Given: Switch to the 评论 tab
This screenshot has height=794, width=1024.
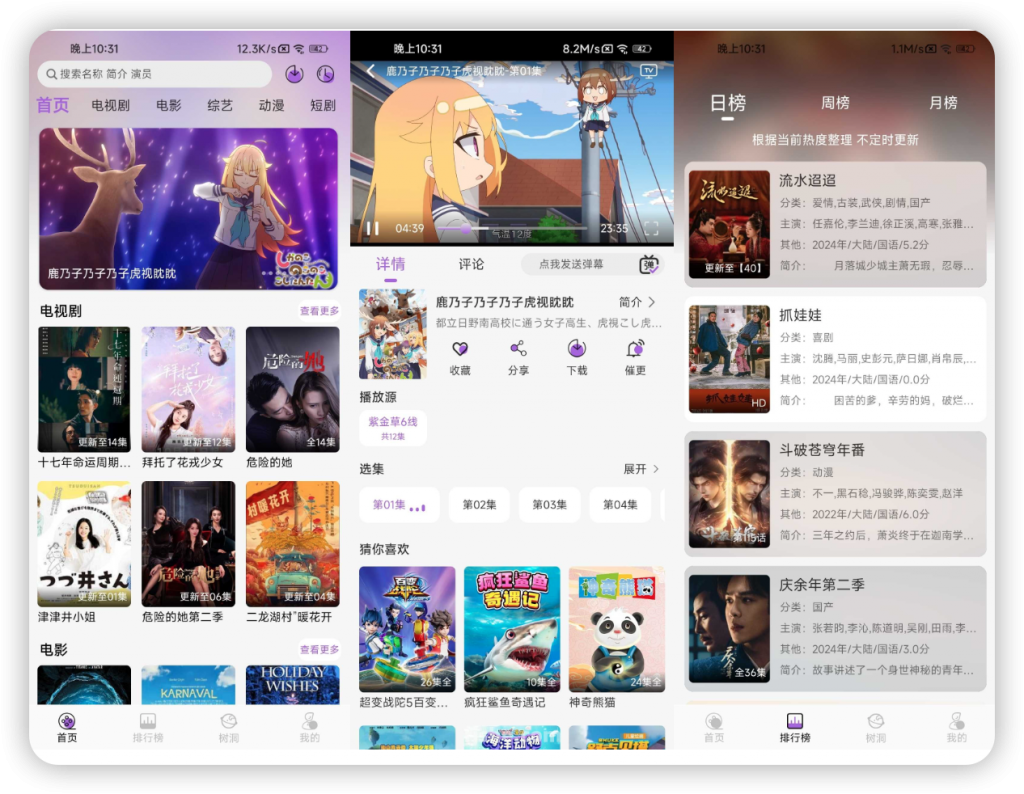Looking at the screenshot, I should point(471,264).
